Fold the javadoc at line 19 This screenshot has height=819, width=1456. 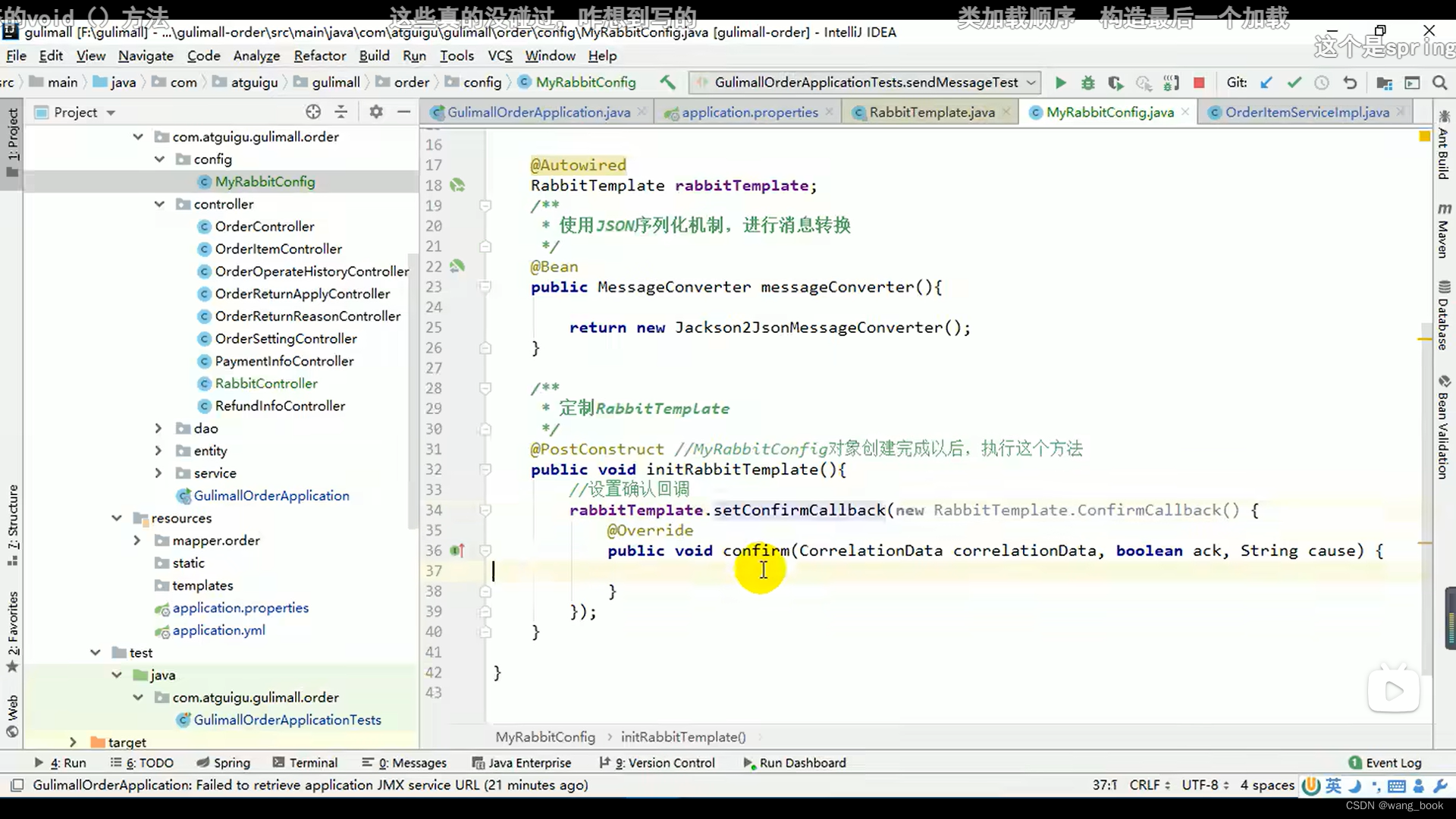pyautogui.click(x=485, y=206)
